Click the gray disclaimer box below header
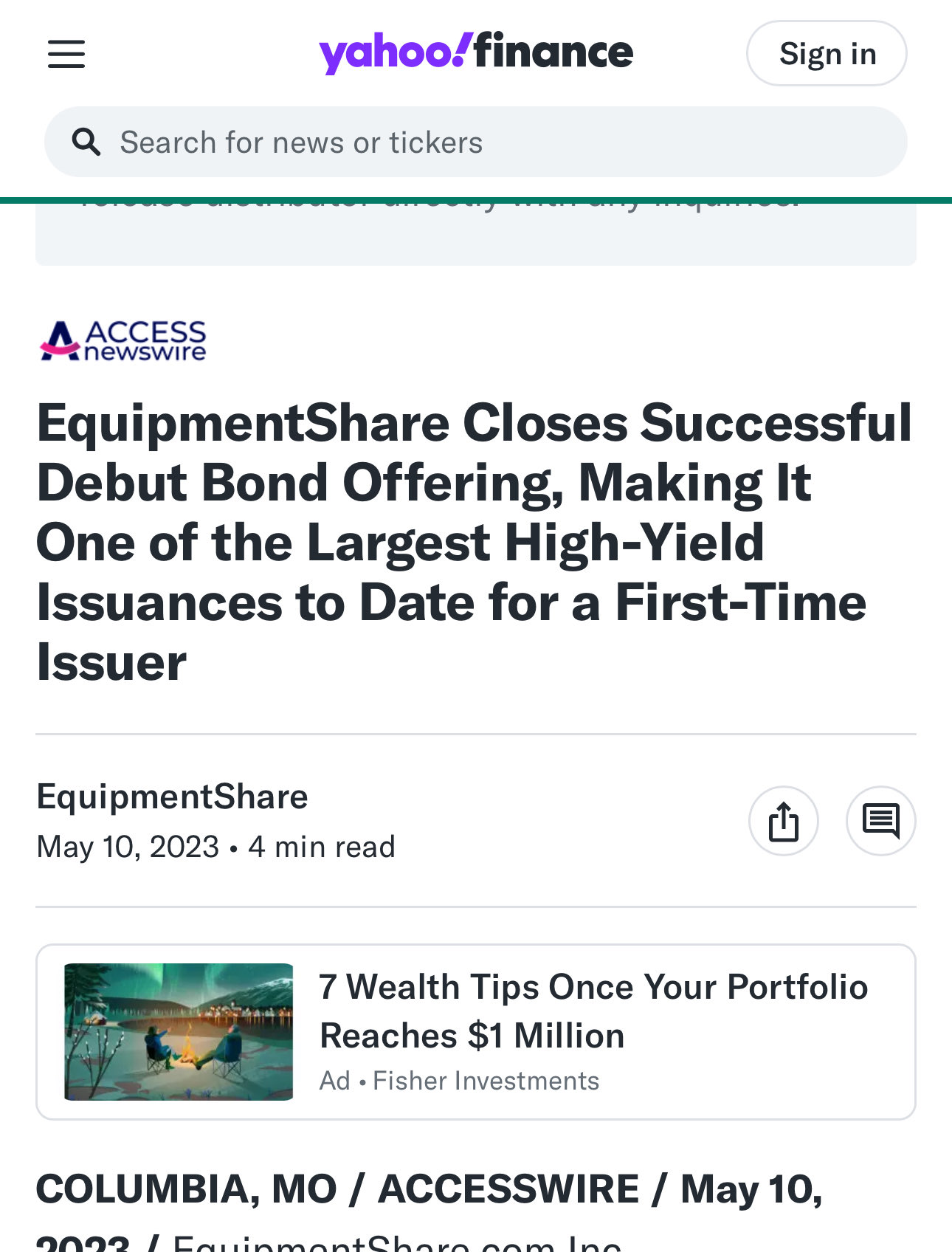The image size is (952, 1252). pos(476,238)
